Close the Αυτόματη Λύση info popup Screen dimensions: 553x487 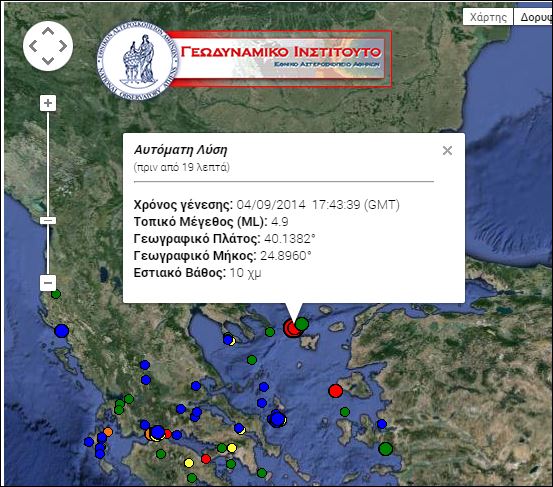pos(447,151)
